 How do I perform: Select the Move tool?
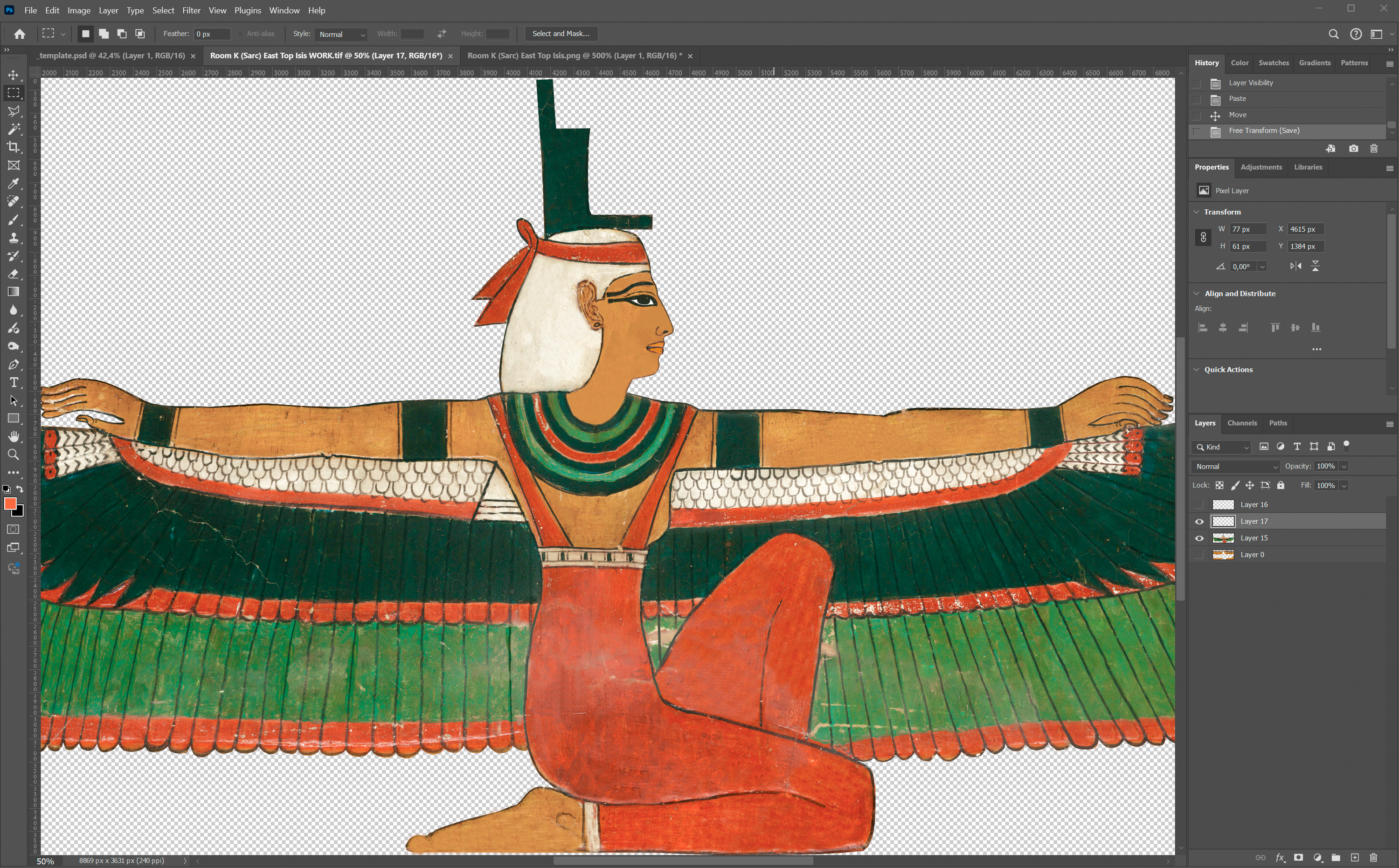click(13, 75)
